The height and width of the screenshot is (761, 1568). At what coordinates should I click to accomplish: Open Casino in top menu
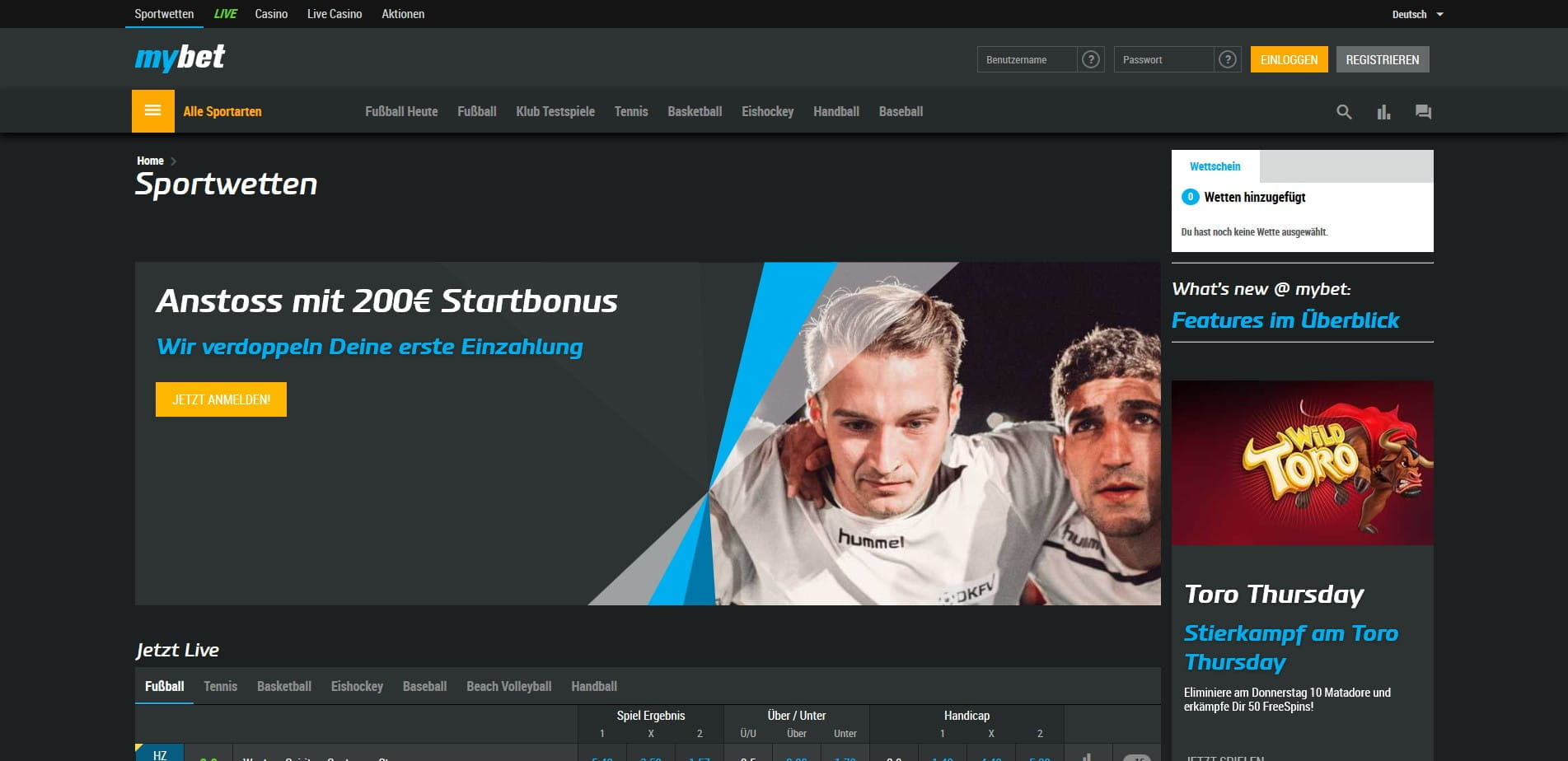click(x=271, y=14)
